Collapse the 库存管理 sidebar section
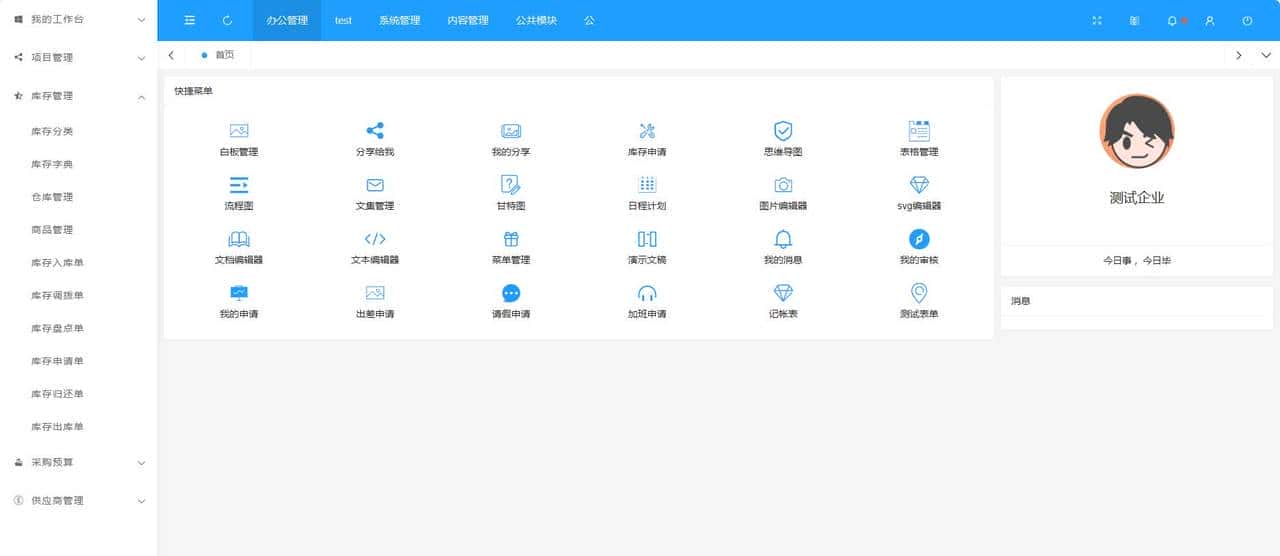The image size is (1280, 556). point(79,95)
